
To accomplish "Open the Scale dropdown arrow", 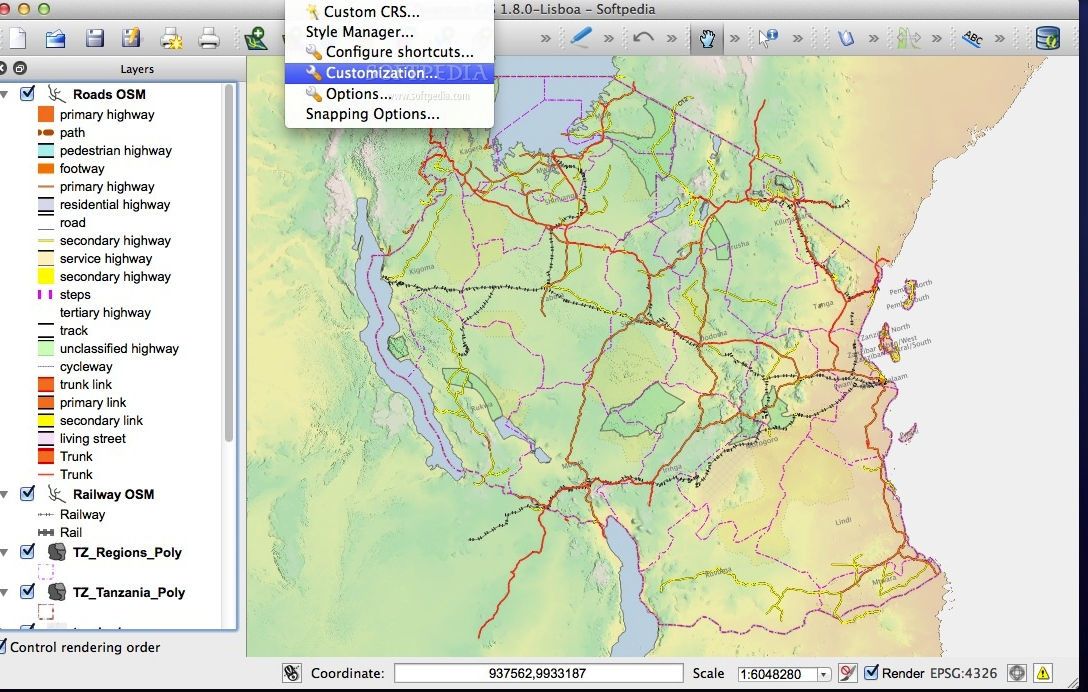I will pos(823,674).
